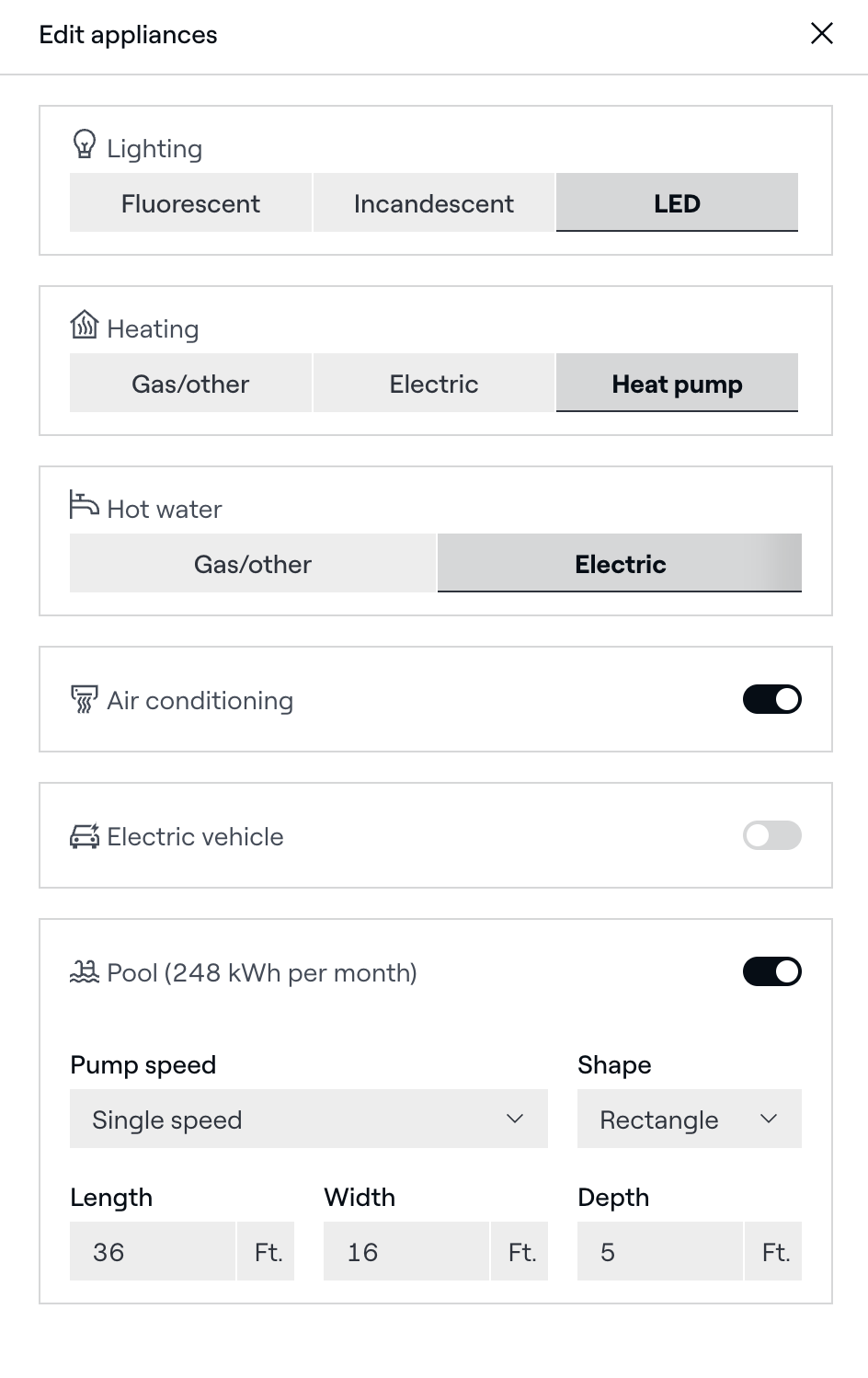Click the Electric vehicle car icon
Viewport: 868px width, 1378px height.
(x=85, y=836)
